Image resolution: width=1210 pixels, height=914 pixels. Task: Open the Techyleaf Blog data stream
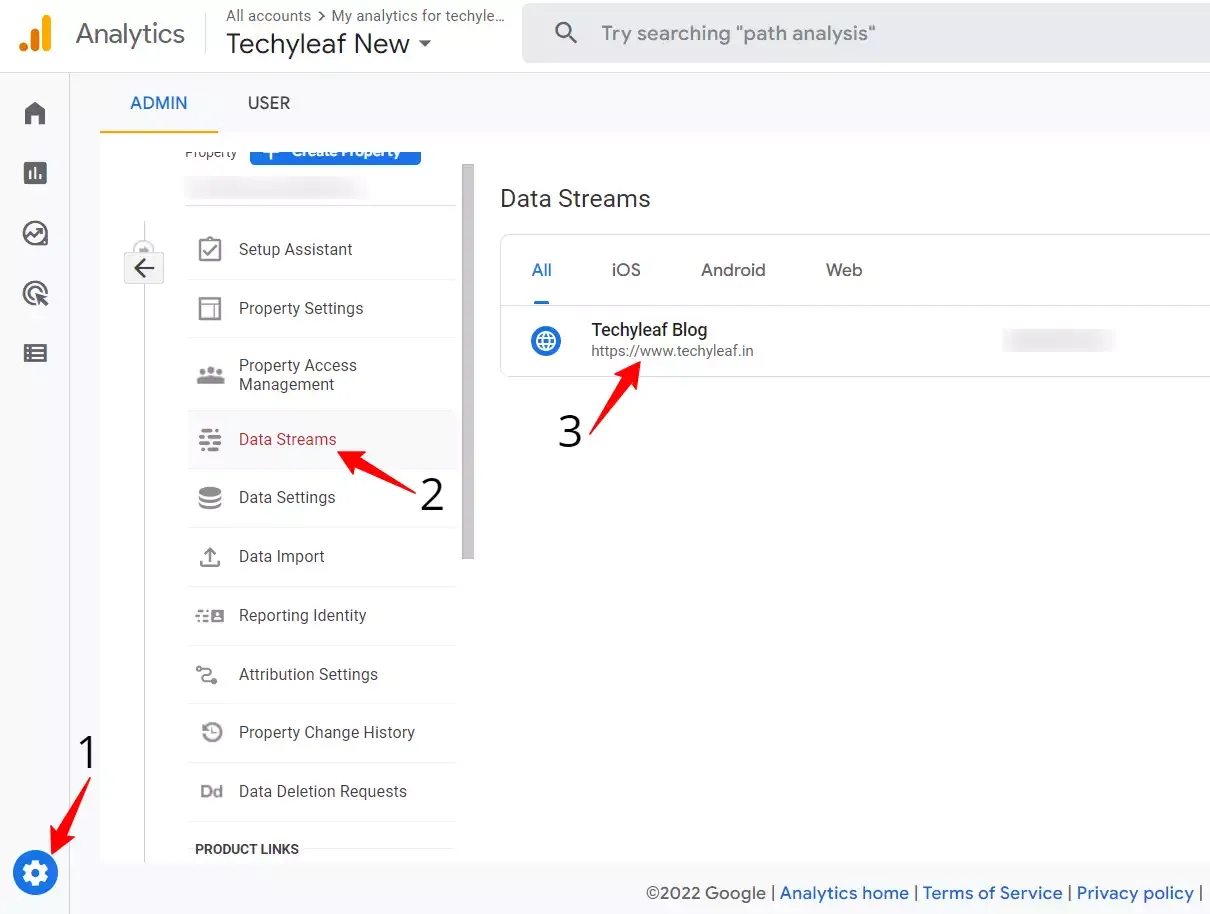tap(855, 341)
